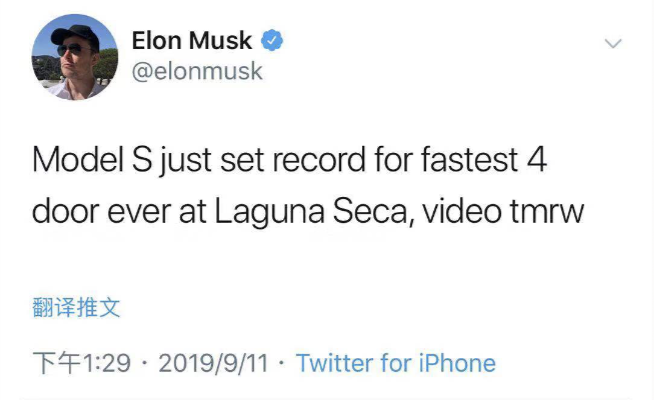Click the word "iPhone" in the source label
This screenshot has height=400, width=654.
click(x=457, y=363)
